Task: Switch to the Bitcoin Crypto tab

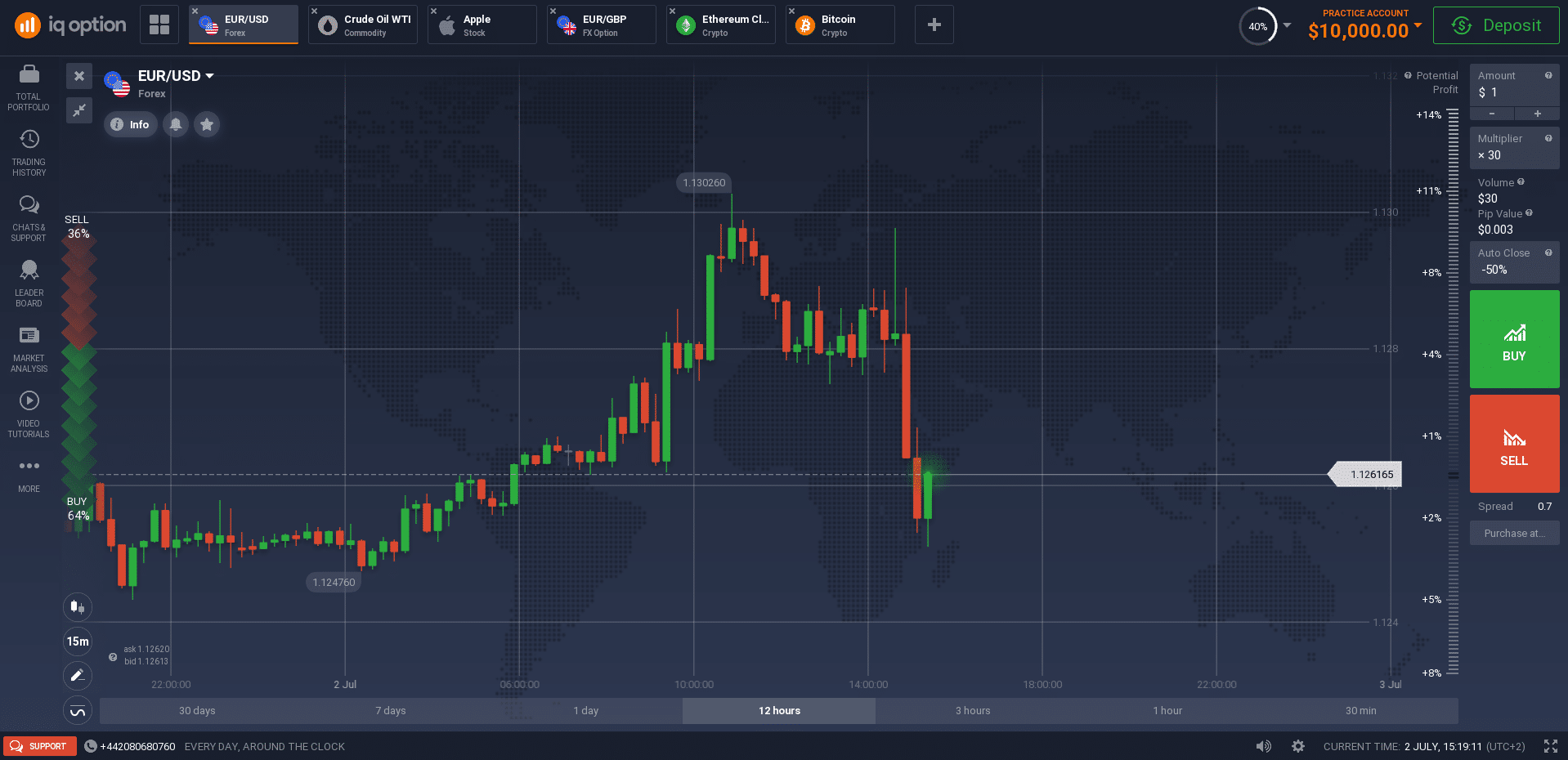Action: [840, 25]
